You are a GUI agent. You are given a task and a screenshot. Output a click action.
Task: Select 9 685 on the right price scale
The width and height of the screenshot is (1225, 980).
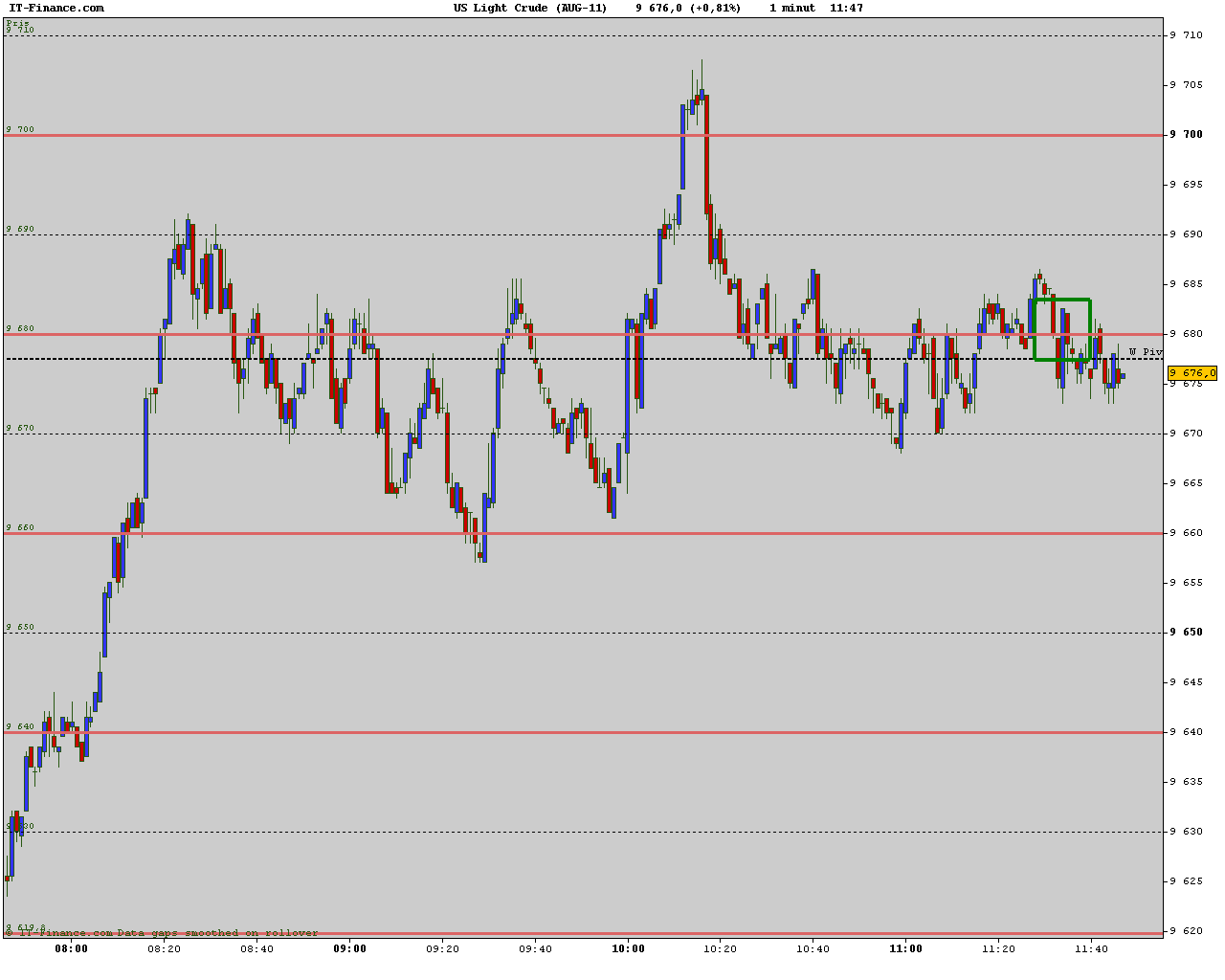pos(1186,284)
